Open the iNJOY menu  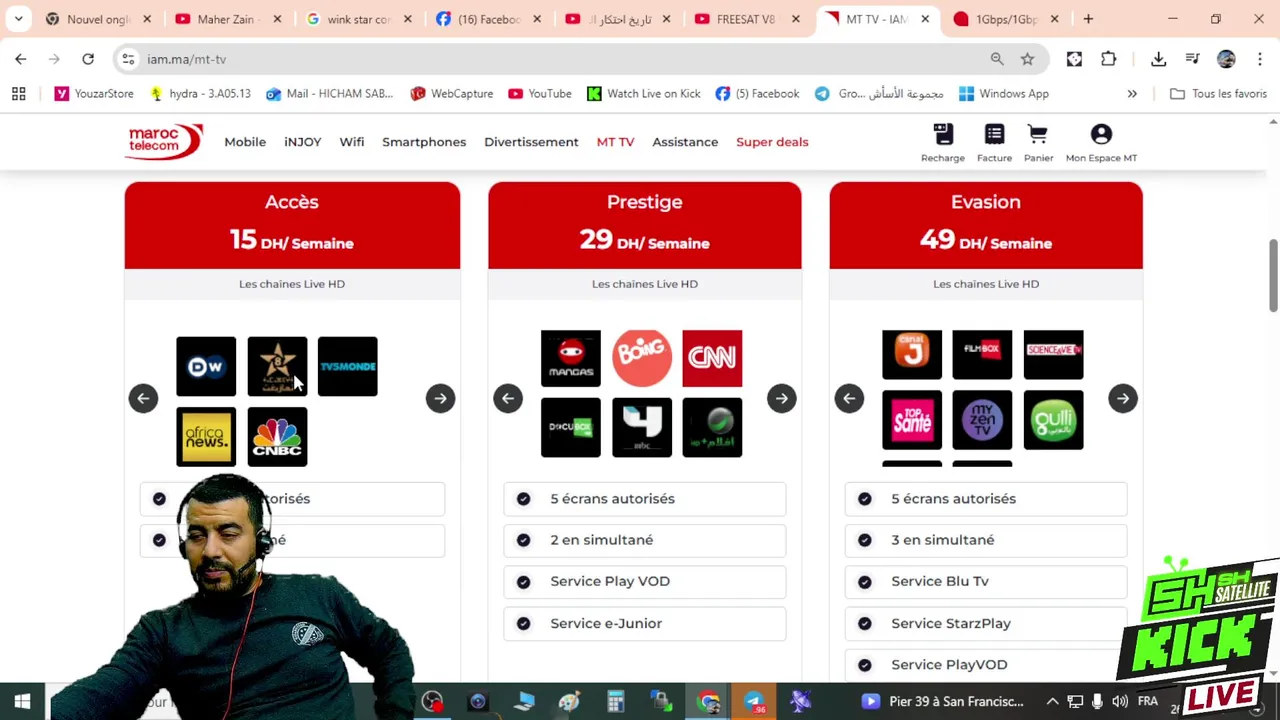[x=302, y=142]
